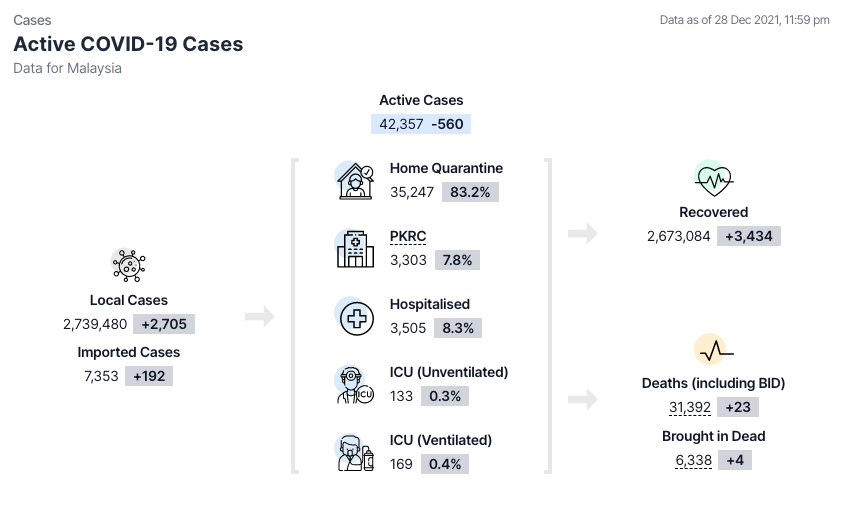Click the Active COVID-19 Cases heading
844x506 pixels.
[x=128, y=44]
